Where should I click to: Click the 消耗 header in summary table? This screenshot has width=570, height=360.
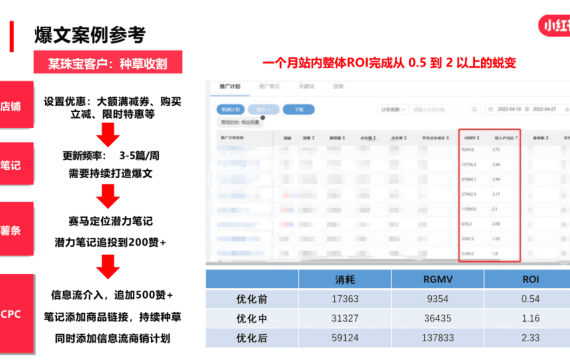coord(345,279)
